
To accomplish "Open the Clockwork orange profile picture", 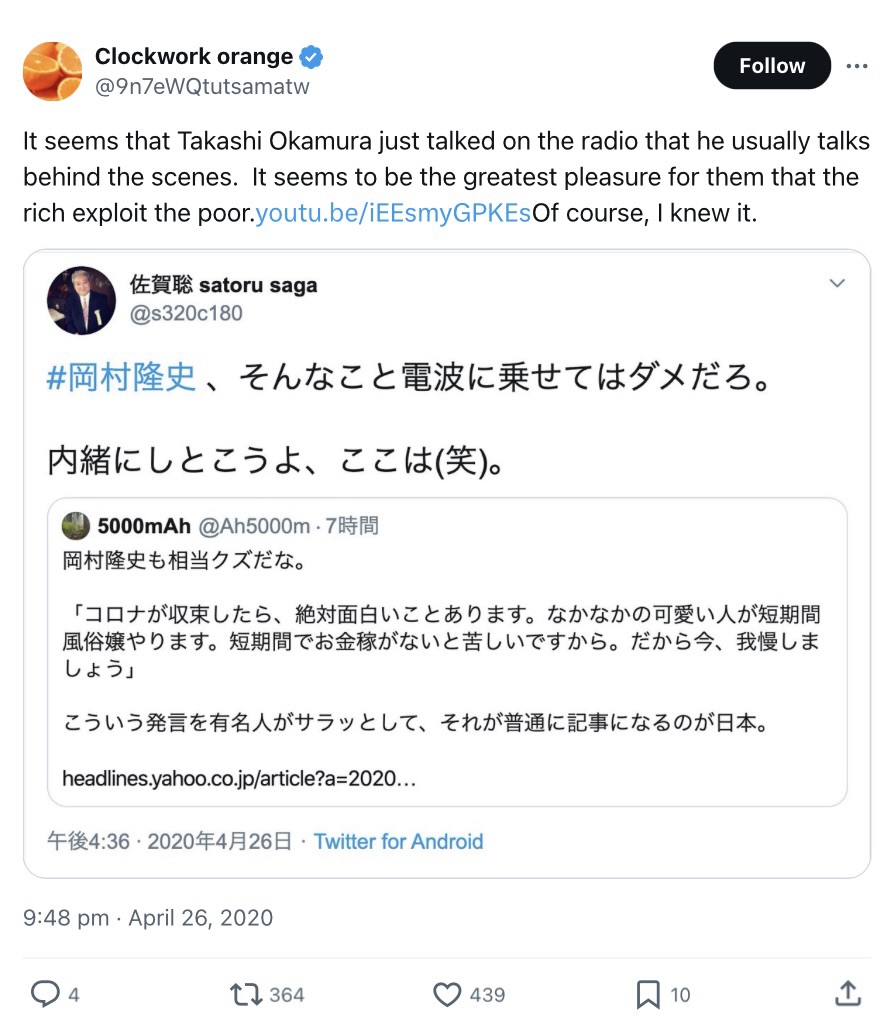I will pos(53,71).
